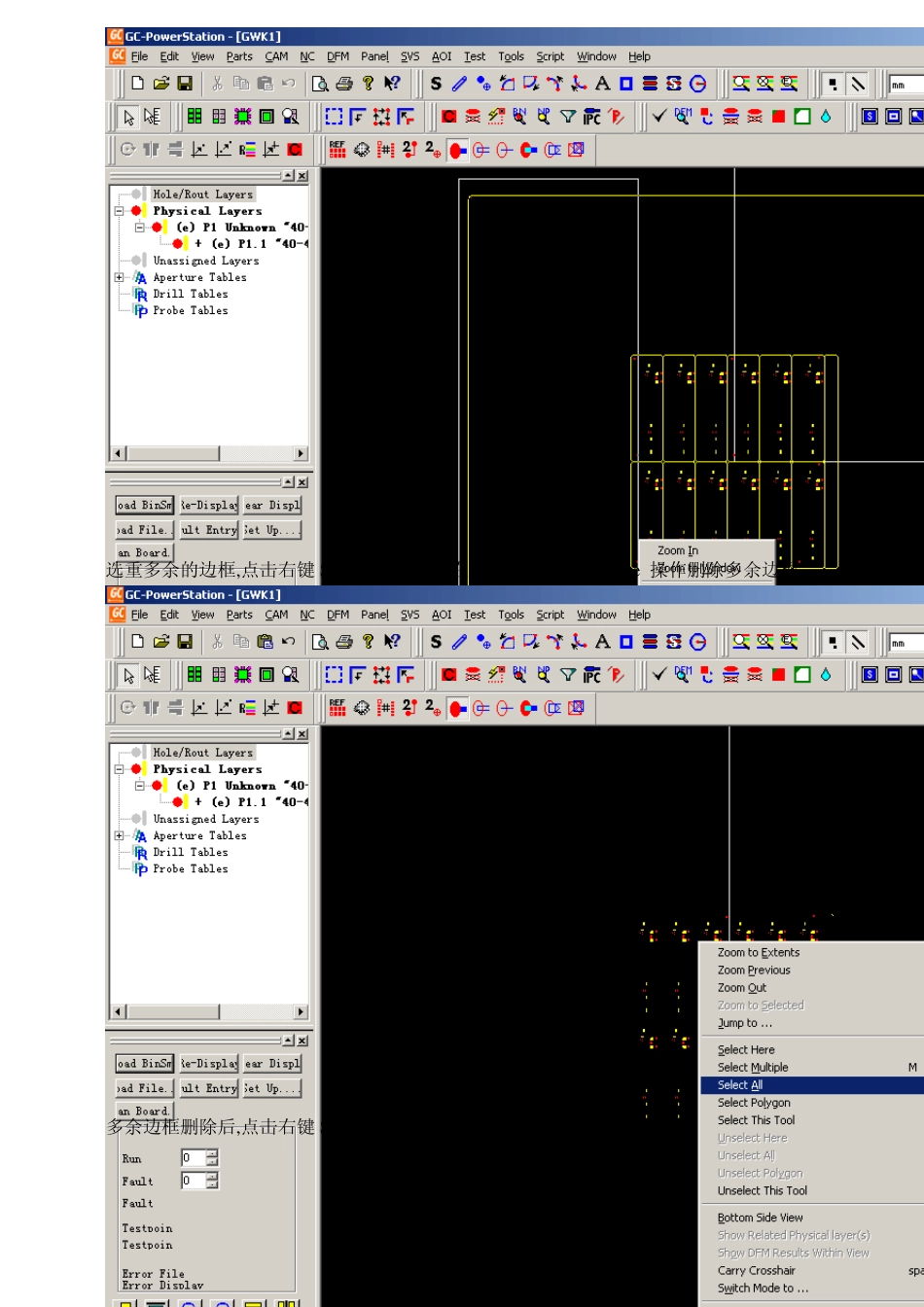This screenshot has width=924, height=1307.
Task: Click the green outlined square icon in lower toolbar
Action: (802, 675)
